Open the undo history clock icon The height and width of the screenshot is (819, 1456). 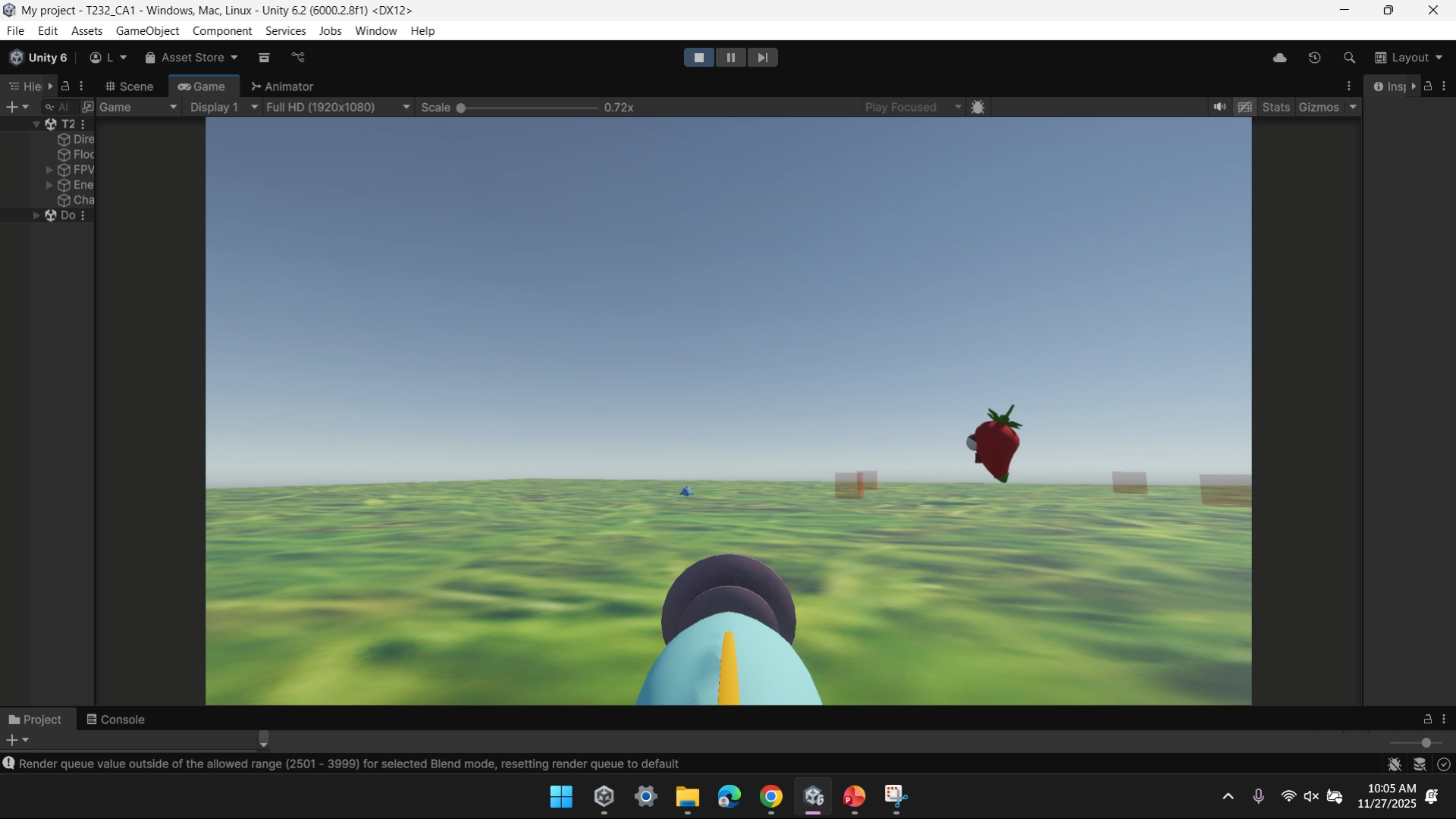pyautogui.click(x=1315, y=58)
